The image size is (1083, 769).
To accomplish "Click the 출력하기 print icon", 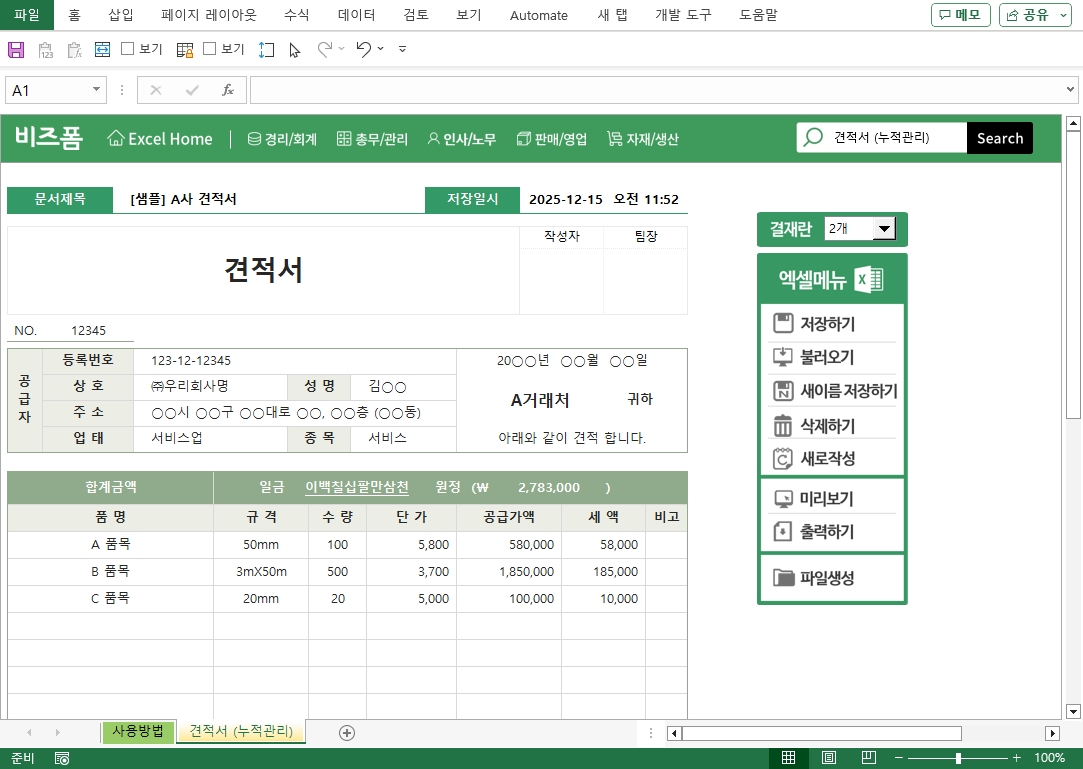I will 782,531.
